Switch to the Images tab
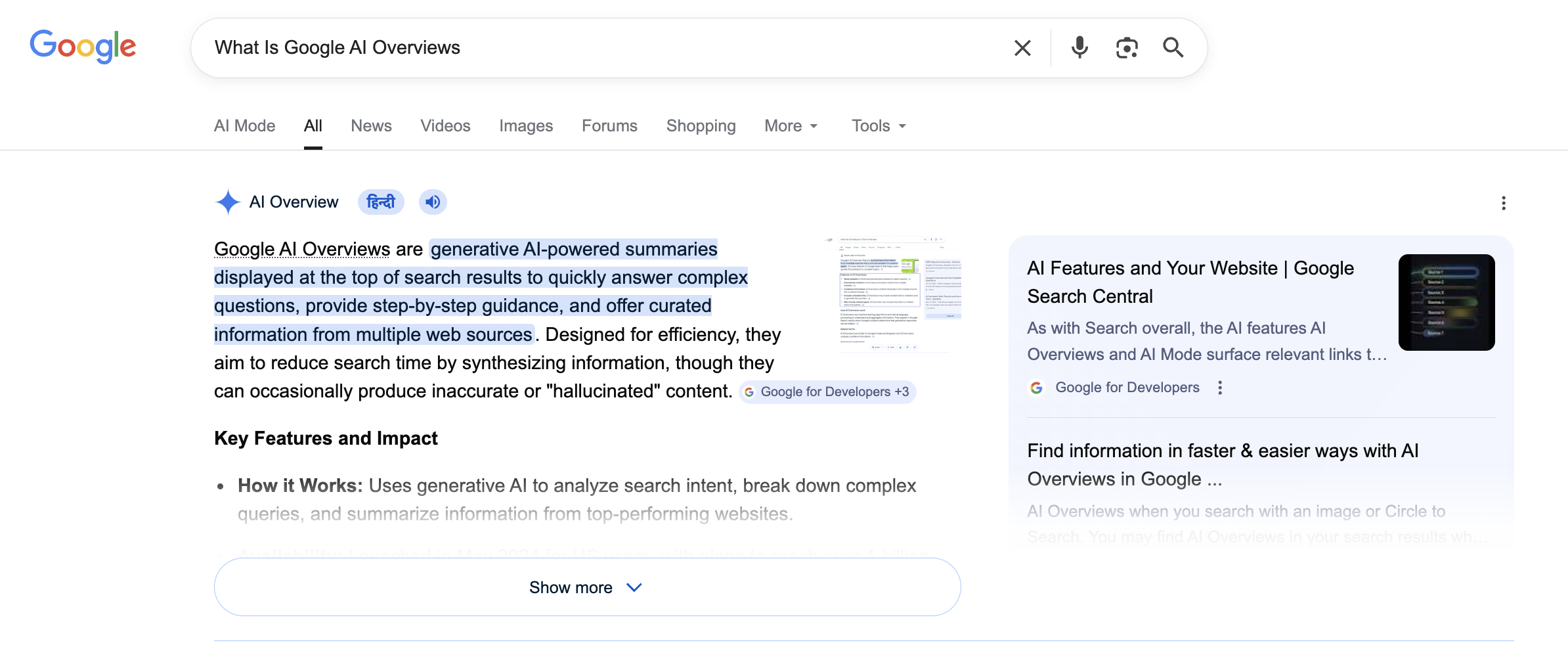The image size is (1568, 649). pos(526,125)
